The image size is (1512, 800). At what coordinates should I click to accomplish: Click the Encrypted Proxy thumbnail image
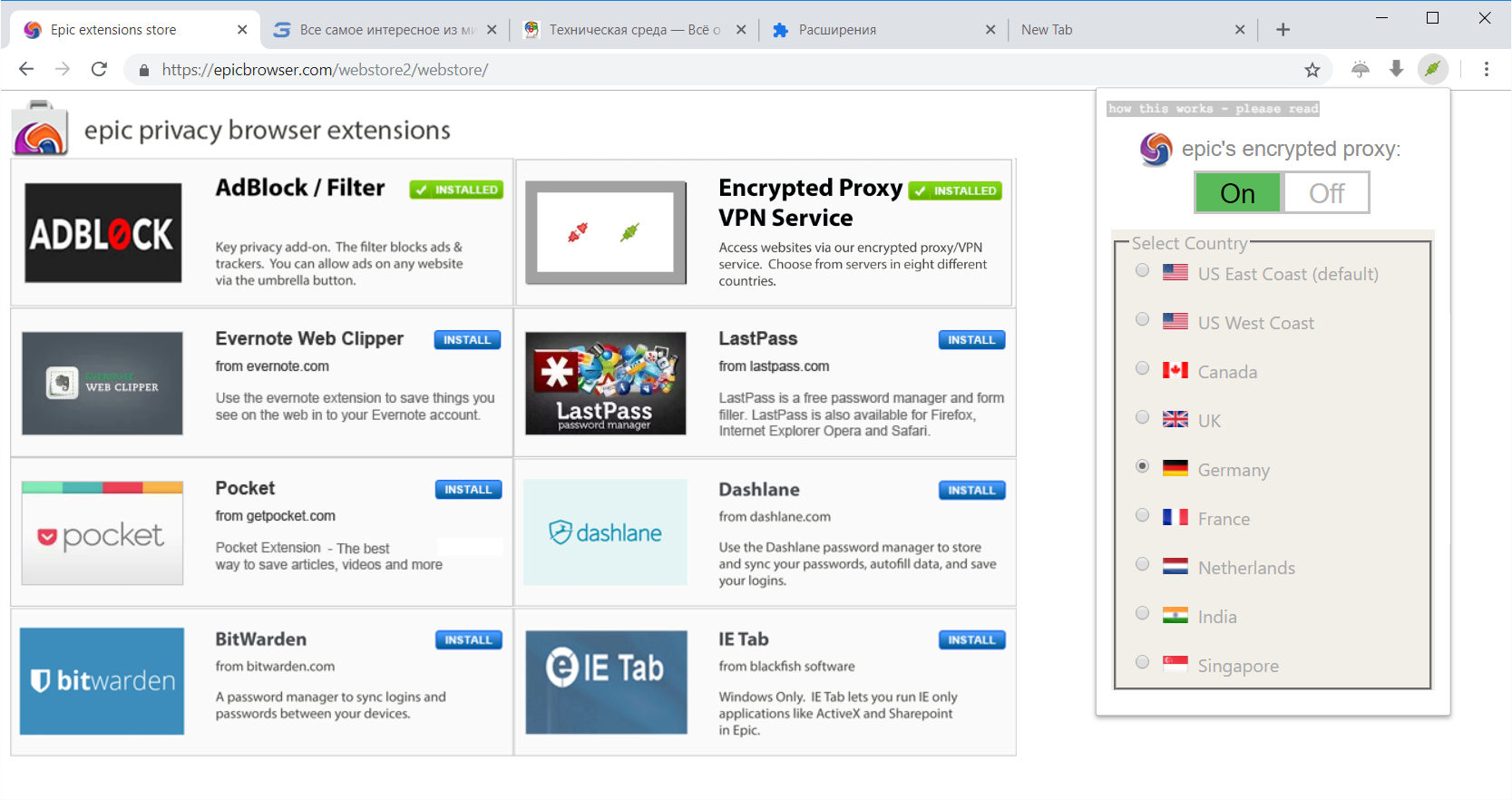606,233
